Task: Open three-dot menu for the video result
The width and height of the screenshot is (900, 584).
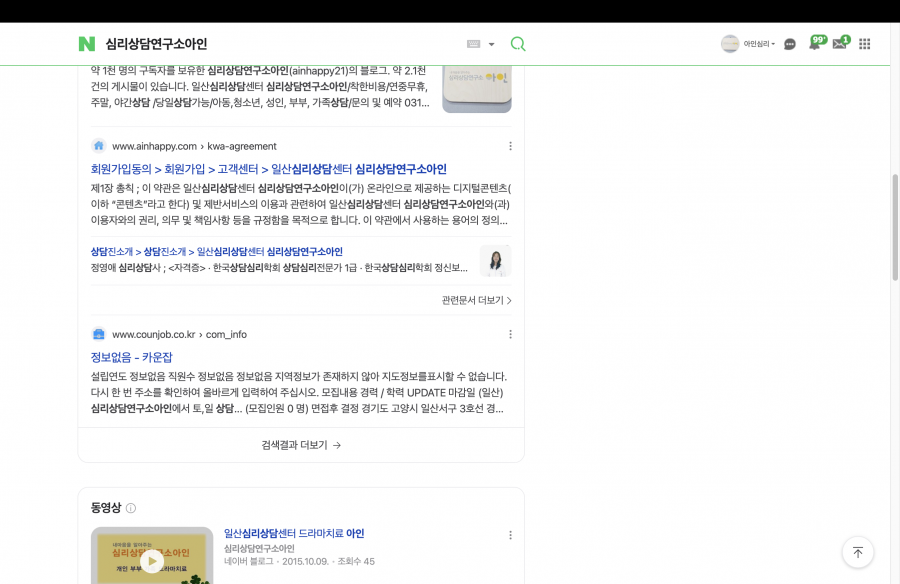Action: 510,535
